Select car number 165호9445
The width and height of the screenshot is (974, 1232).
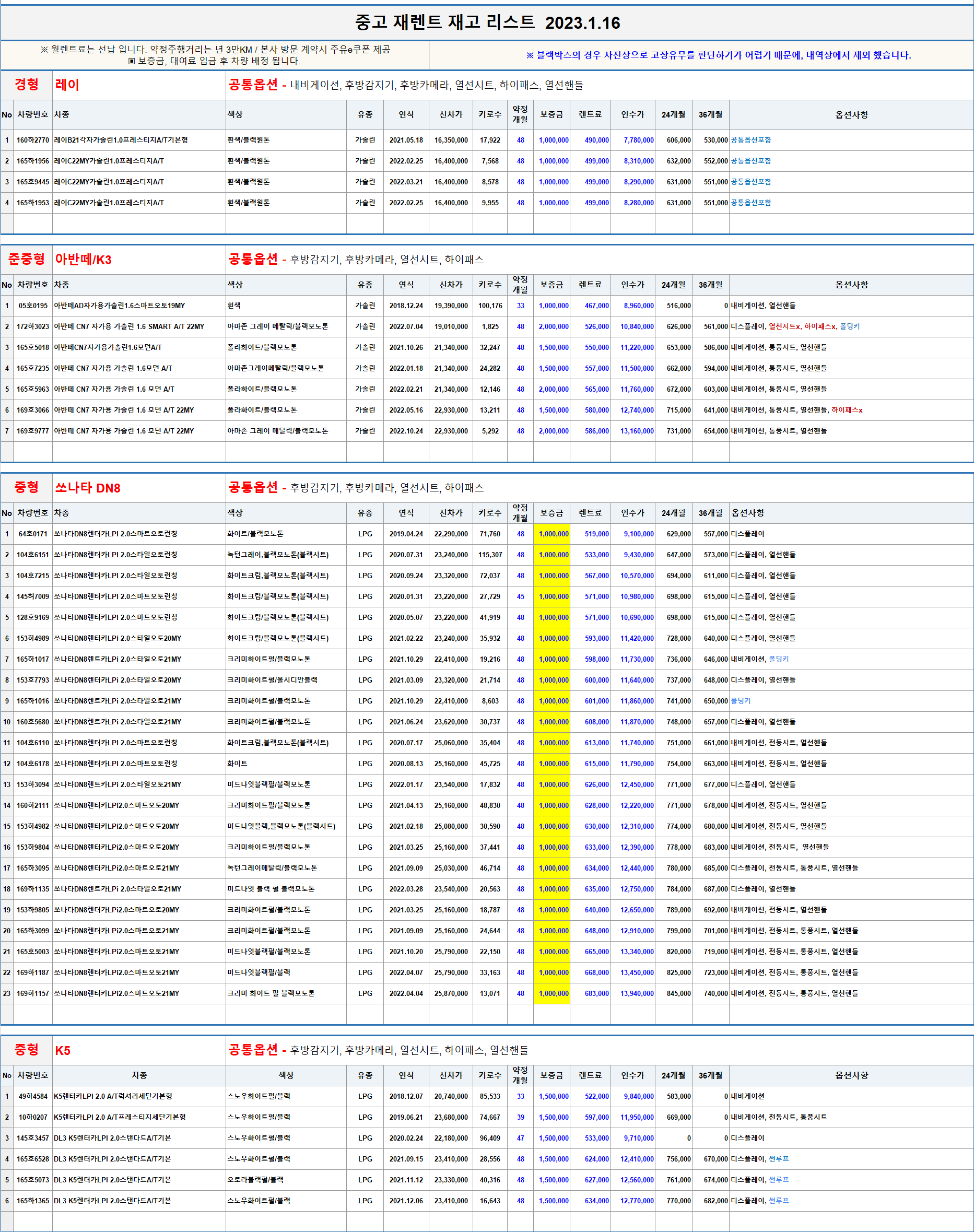point(32,182)
